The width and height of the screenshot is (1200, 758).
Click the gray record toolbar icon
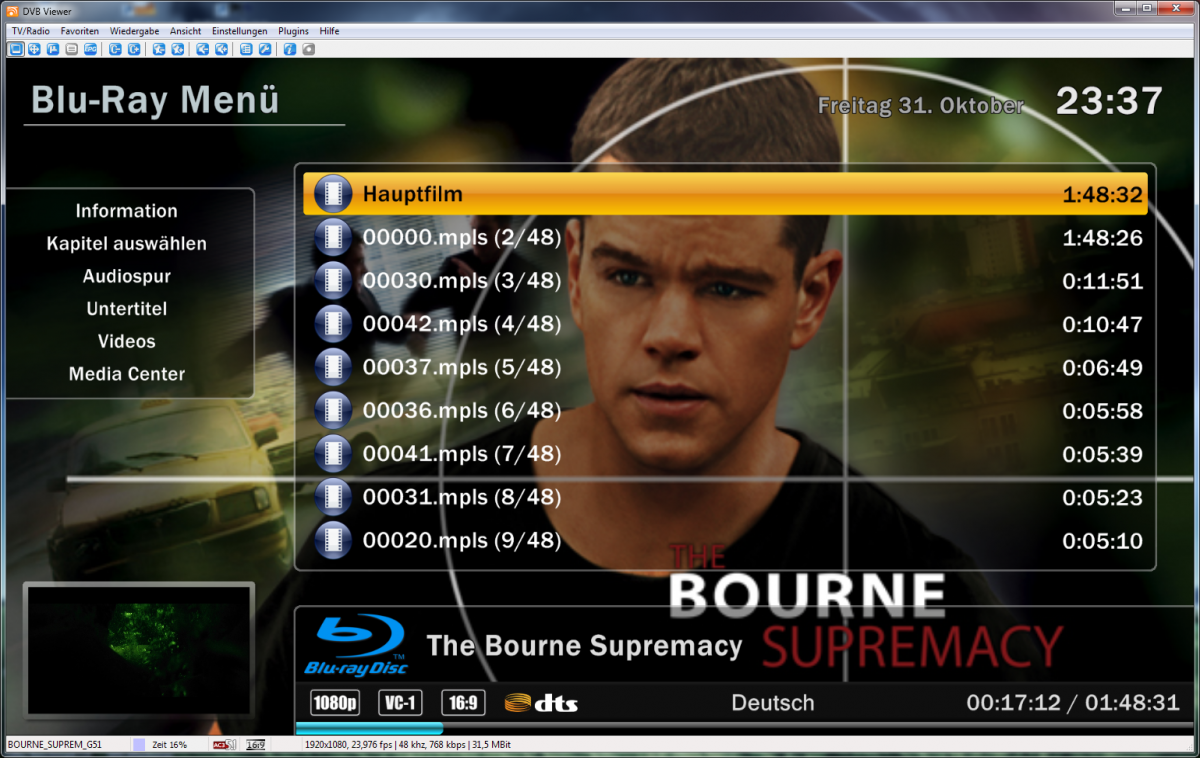309,49
